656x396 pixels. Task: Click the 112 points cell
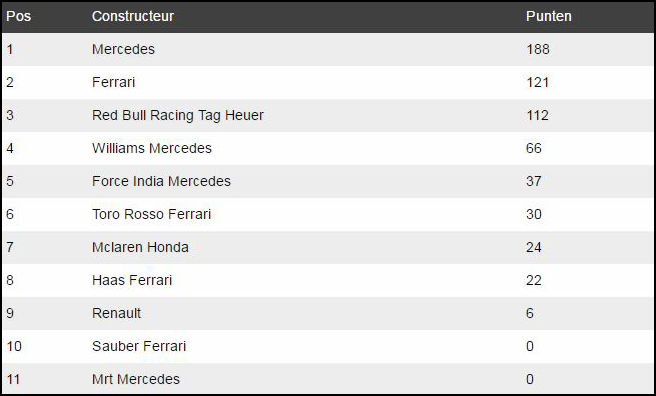tap(537, 115)
